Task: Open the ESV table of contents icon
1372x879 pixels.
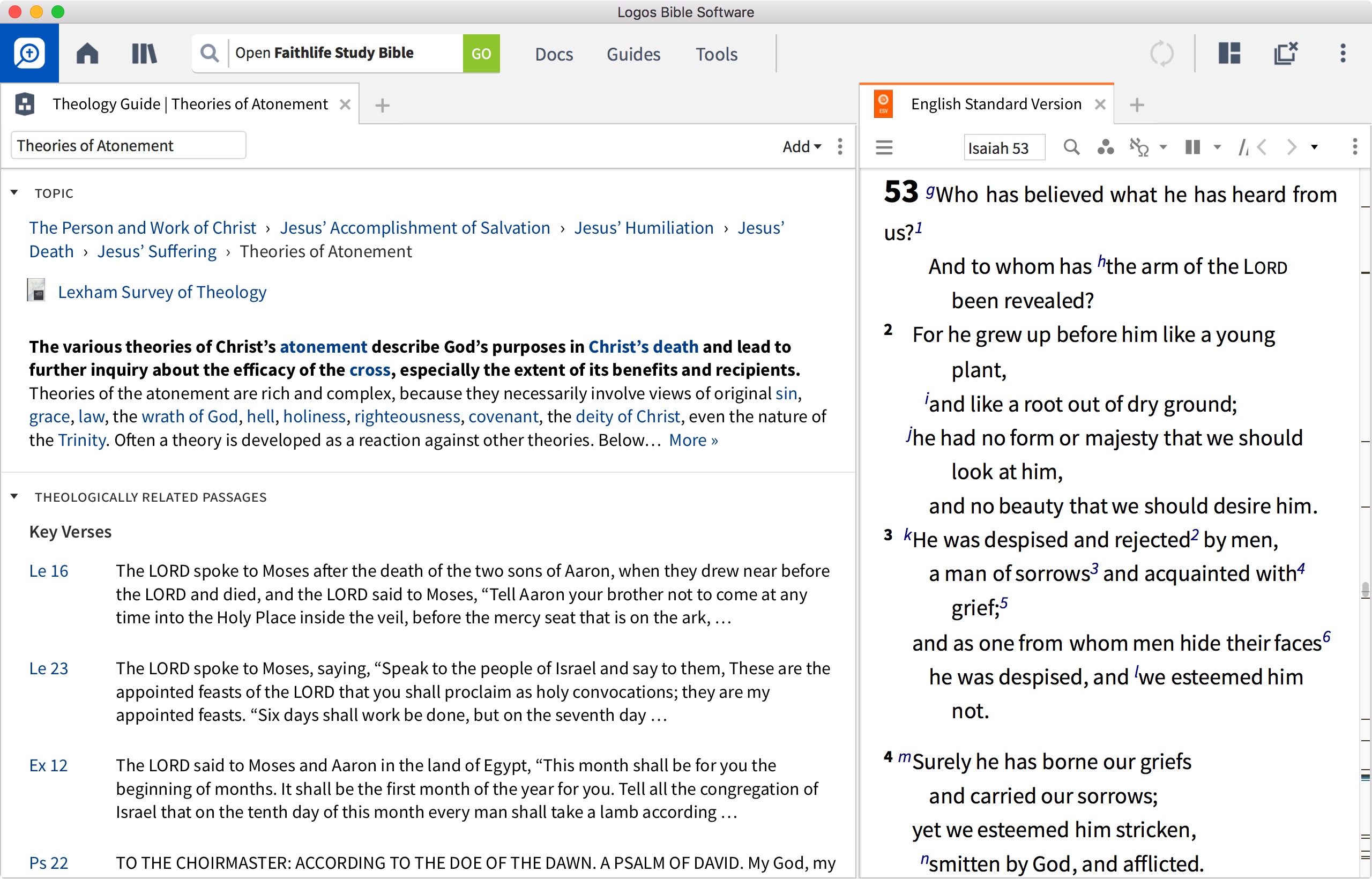Action: click(884, 147)
